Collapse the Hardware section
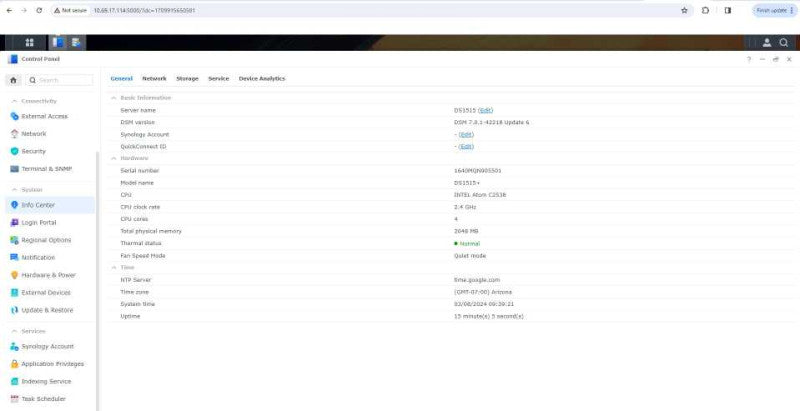 114,158
